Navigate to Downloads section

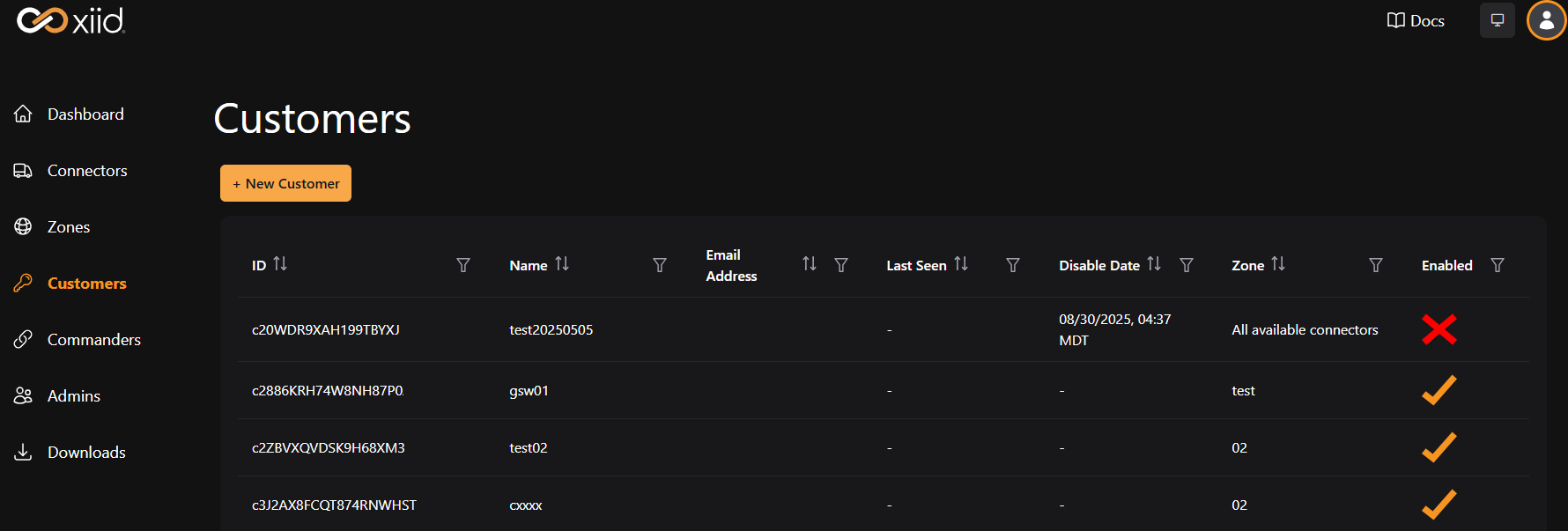pyautogui.click(x=86, y=453)
